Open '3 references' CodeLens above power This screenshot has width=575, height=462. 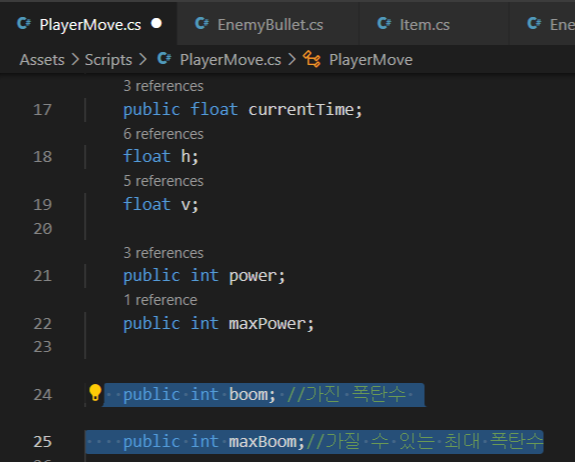click(x=164, y=253)
